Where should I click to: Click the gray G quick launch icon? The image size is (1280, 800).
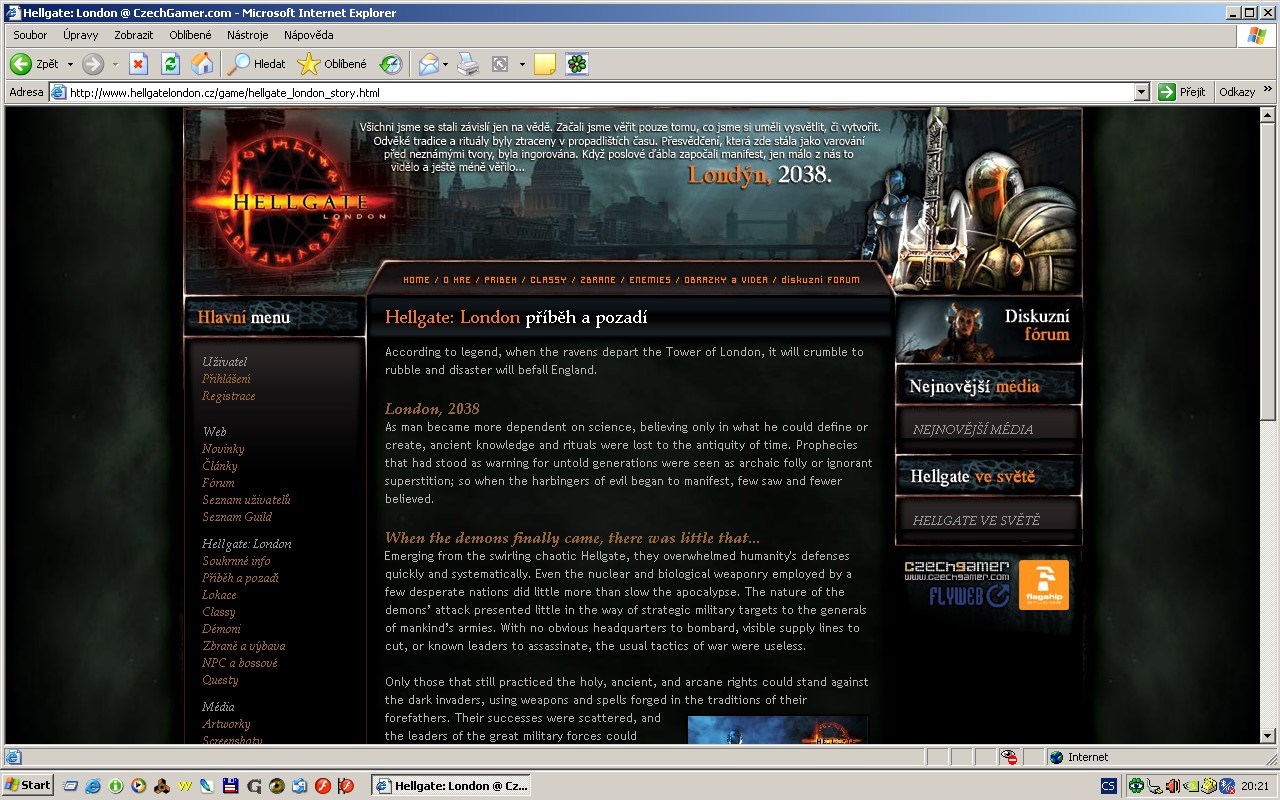[254, 786]
